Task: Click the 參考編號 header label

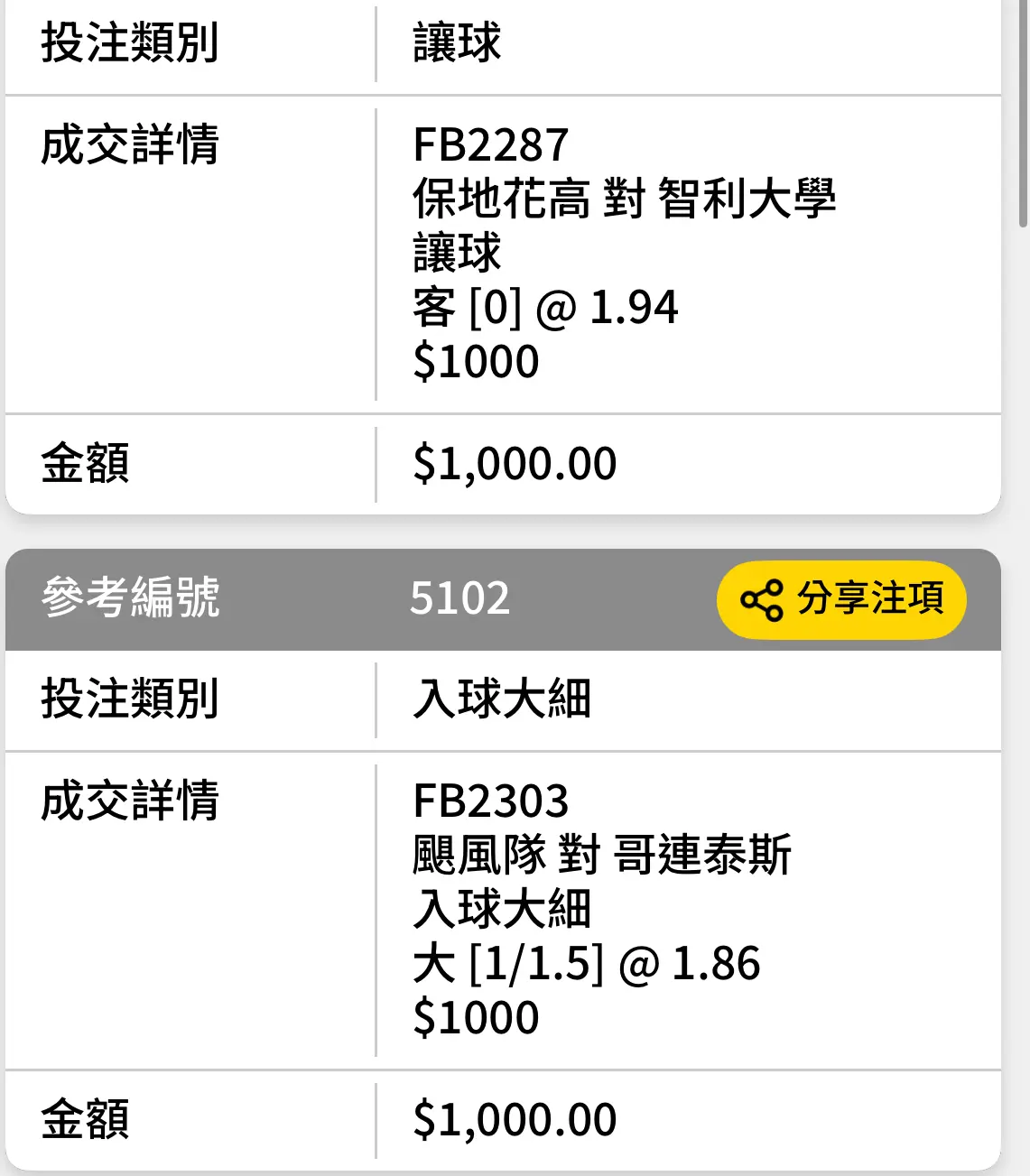Action: (x=130, y=597)
